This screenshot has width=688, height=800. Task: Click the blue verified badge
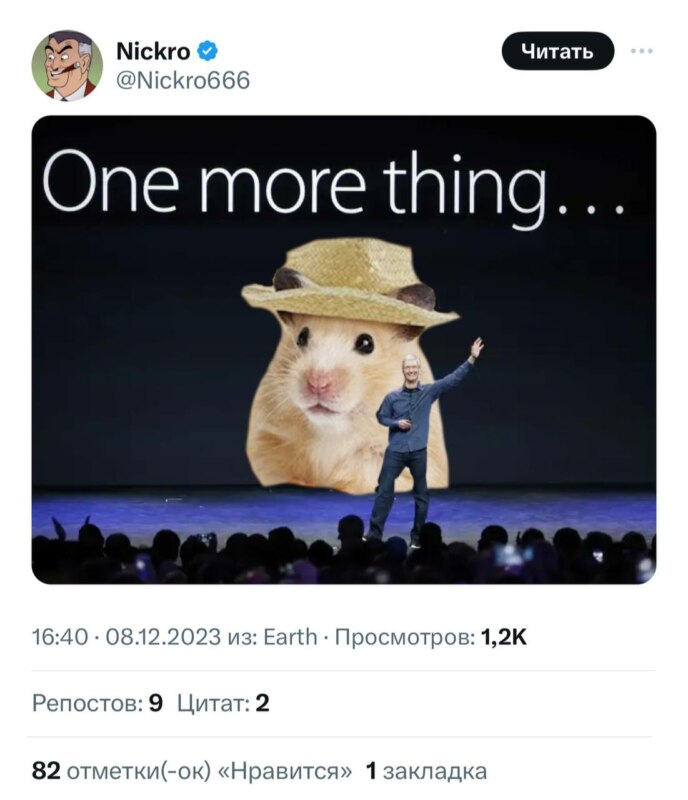point(207,51)
